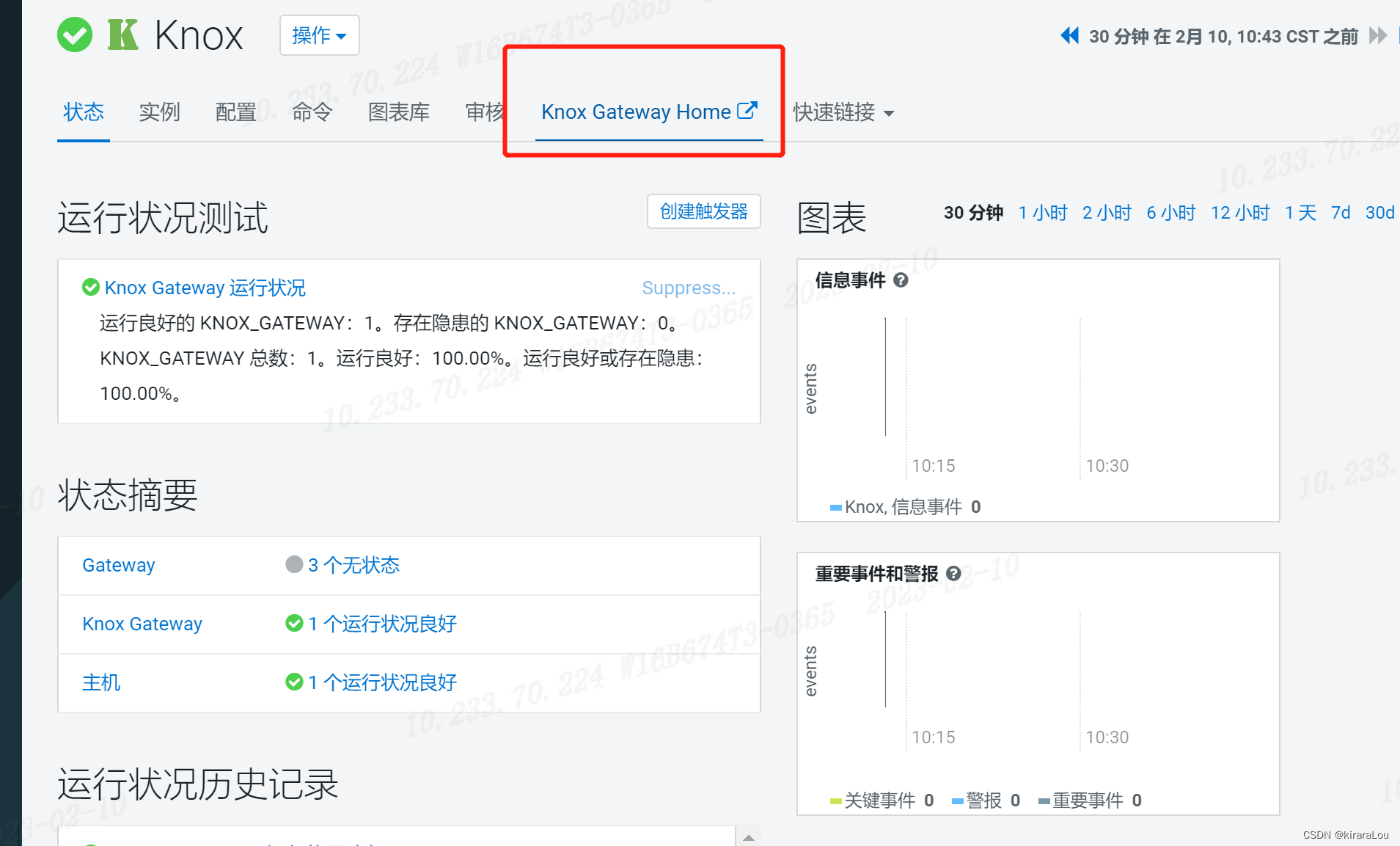Select the 30d chart range
Viewport: 1400px width, 846px height.
(x=1379, y=213)
